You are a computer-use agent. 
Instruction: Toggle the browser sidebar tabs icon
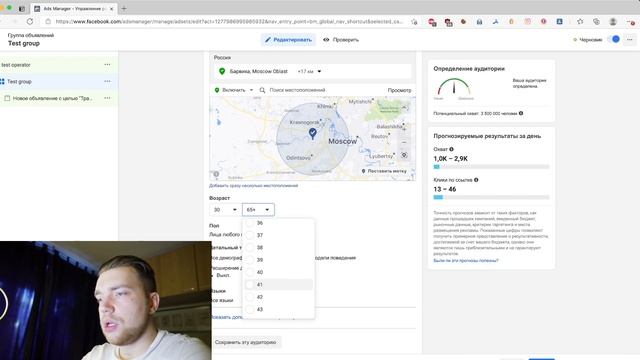tap(22, 9)
